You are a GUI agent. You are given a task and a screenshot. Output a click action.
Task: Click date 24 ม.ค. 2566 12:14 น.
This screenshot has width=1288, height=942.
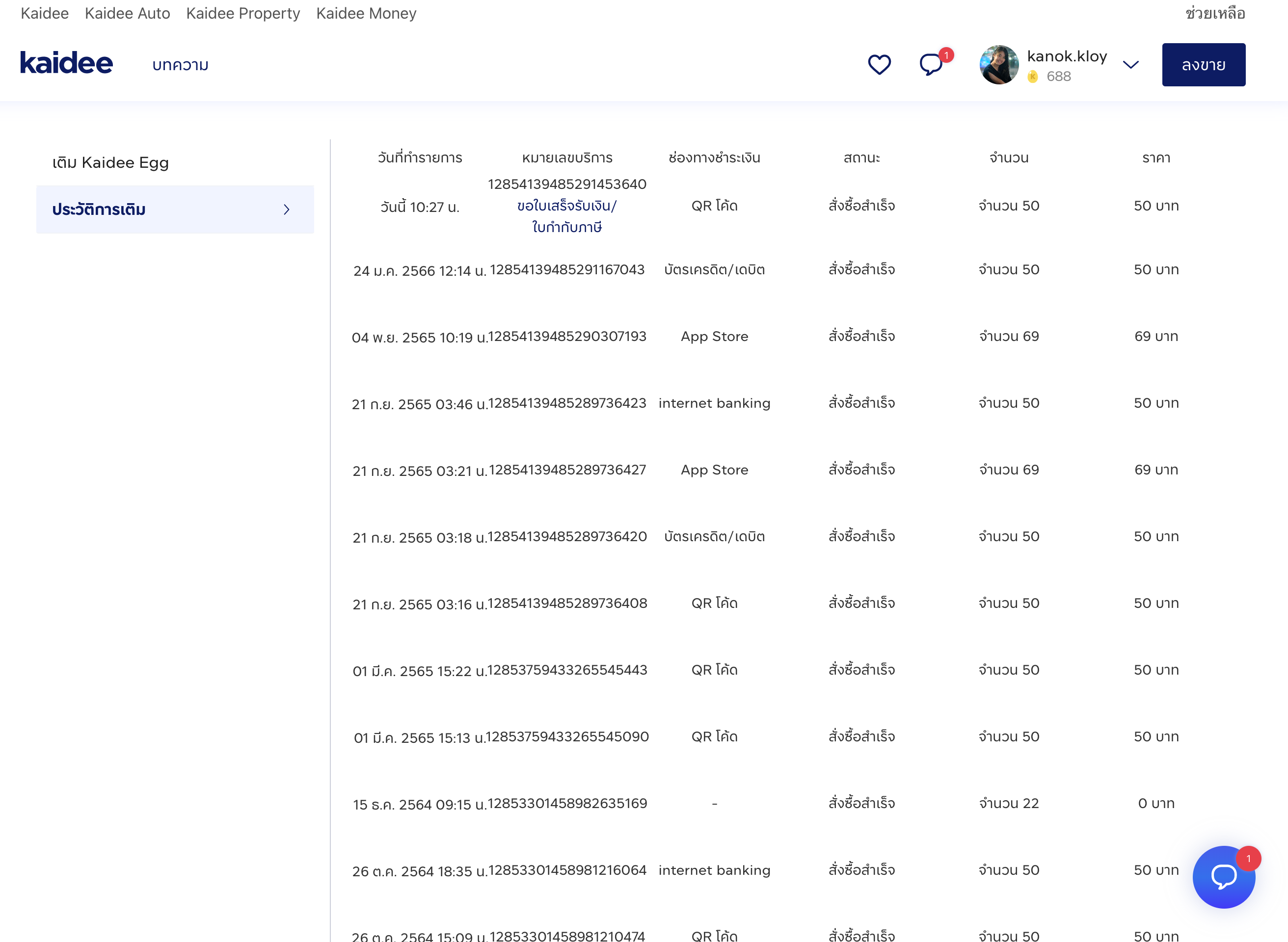[x=420, y=271]
